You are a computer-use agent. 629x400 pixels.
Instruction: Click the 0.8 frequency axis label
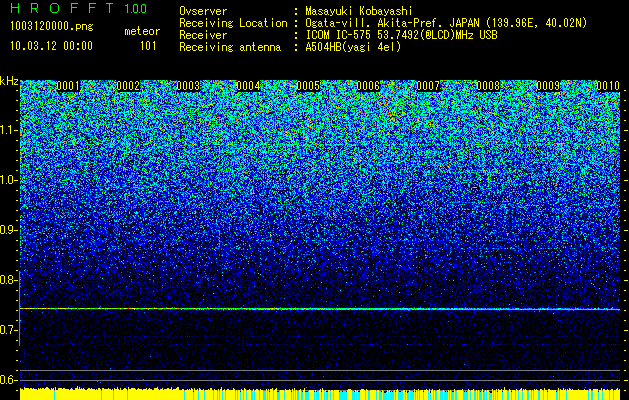(x=7, y=280)
